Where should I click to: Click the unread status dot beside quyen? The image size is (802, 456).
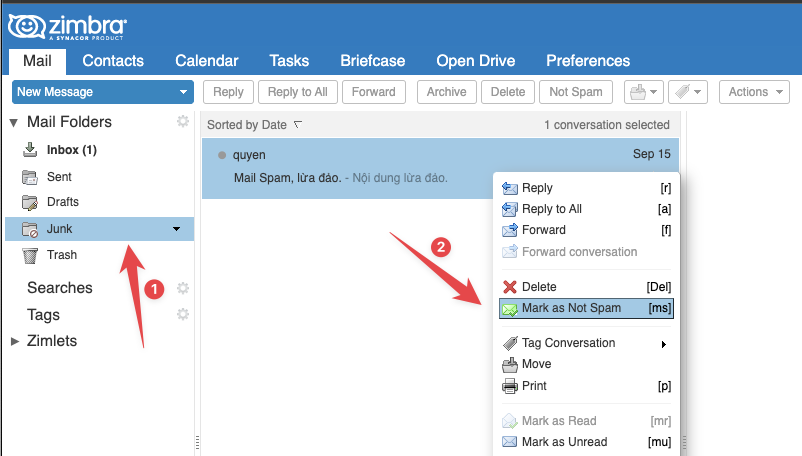(x=221, y=155)
